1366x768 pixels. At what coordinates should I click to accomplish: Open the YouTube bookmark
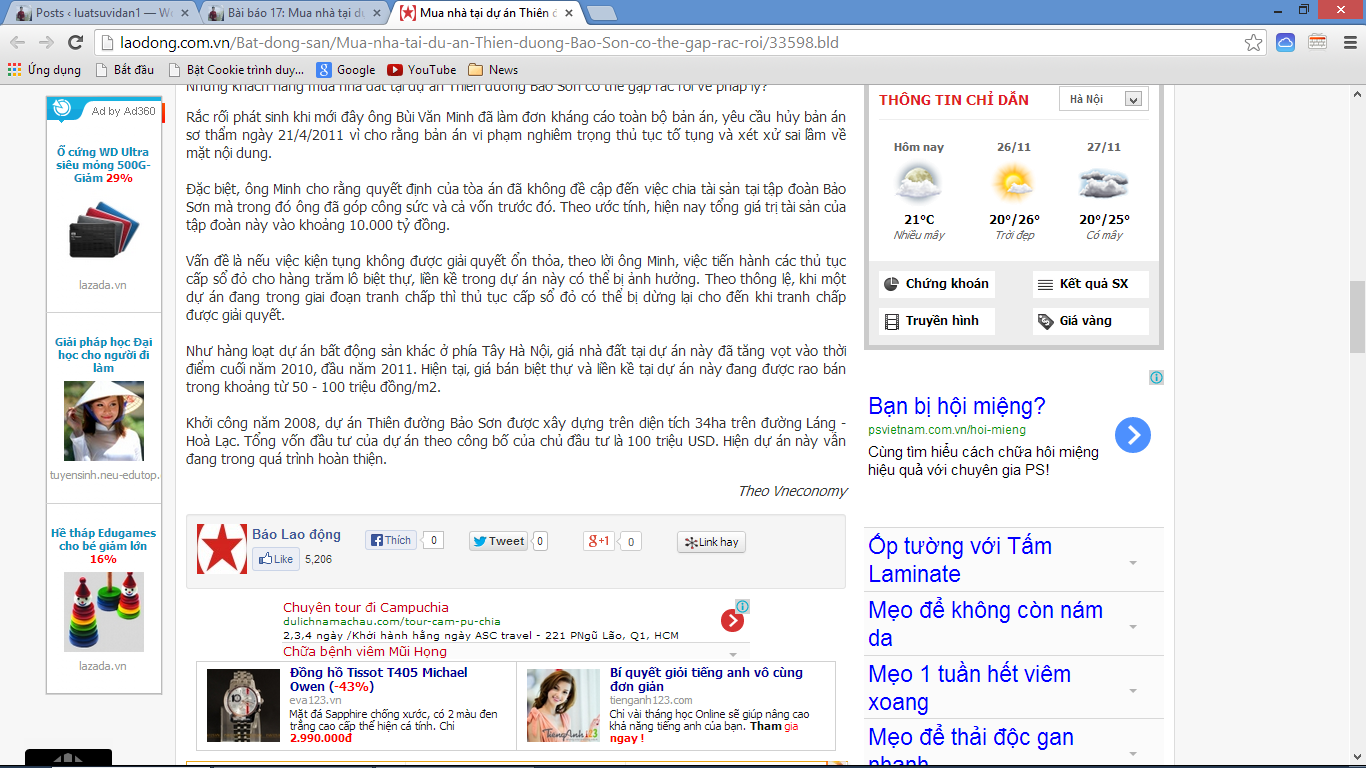pos(421,70)
